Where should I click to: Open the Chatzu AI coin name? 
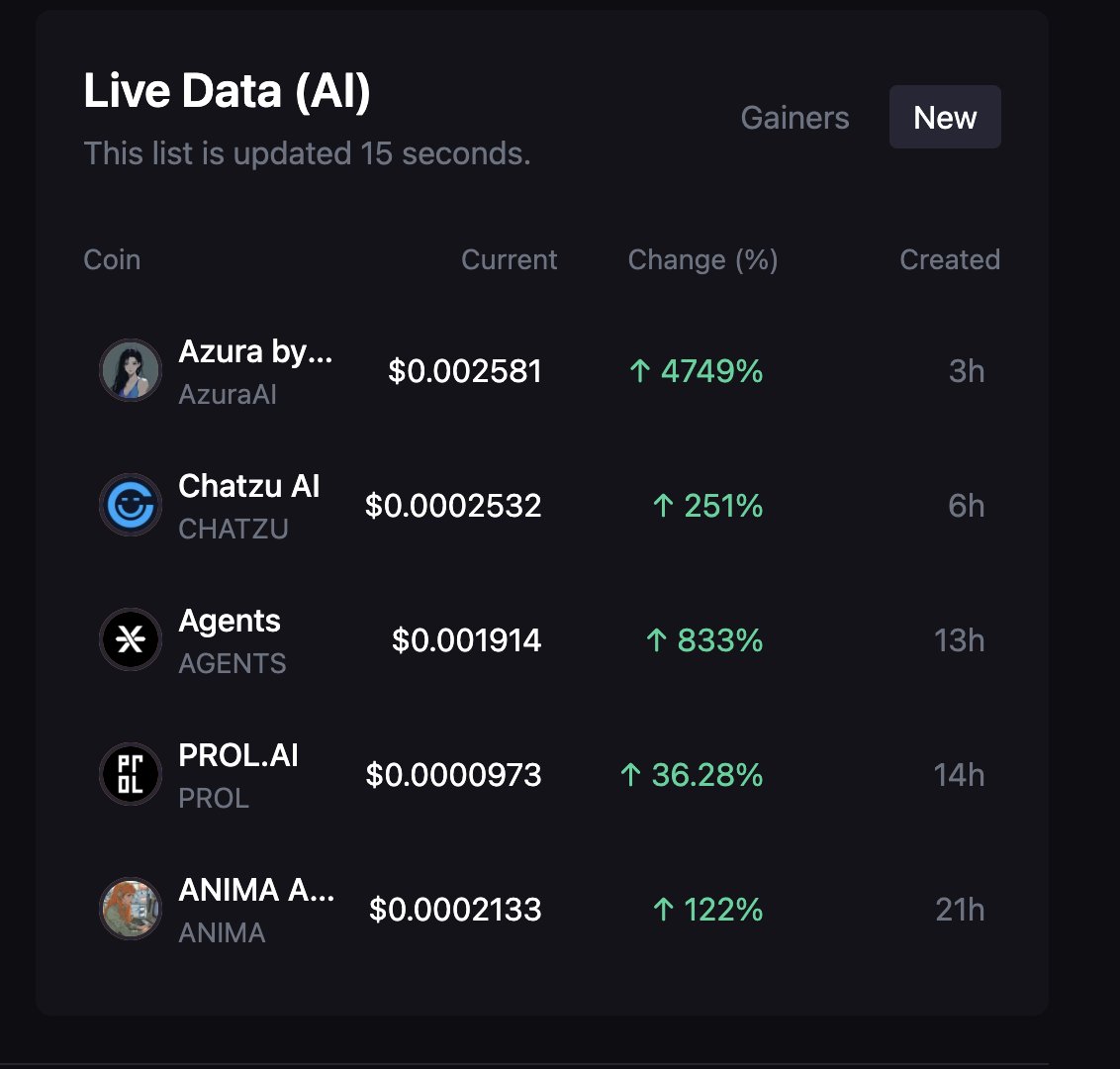point(249,486)
